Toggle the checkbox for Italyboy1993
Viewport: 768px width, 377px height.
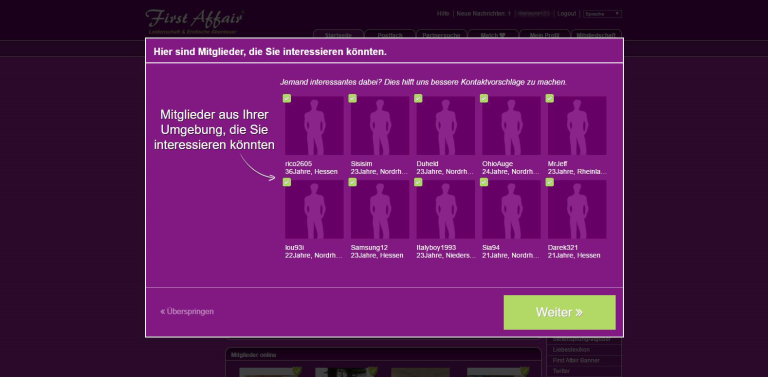(x=418, y=182)
